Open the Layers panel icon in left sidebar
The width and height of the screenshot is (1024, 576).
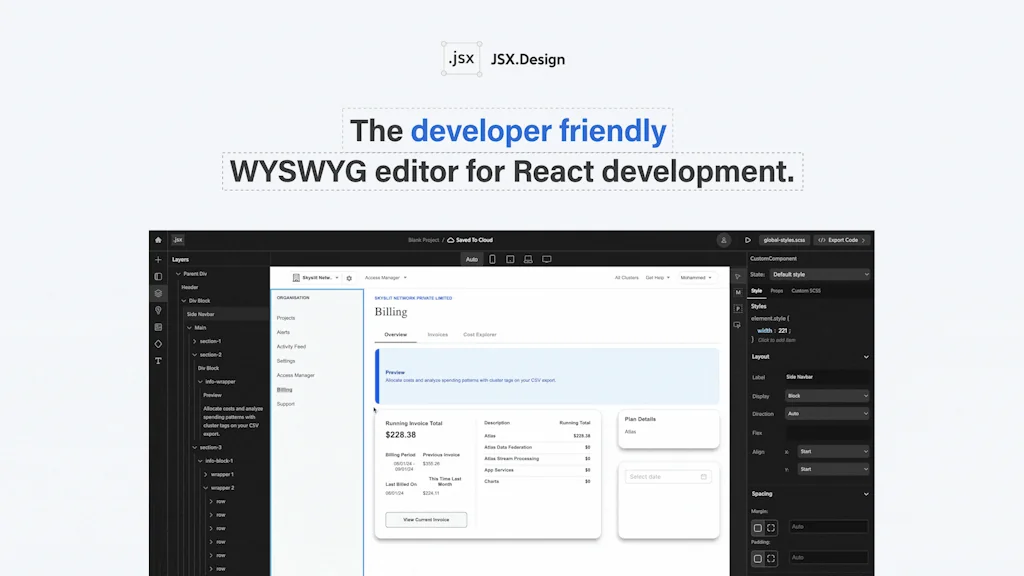tap(157, 290)
